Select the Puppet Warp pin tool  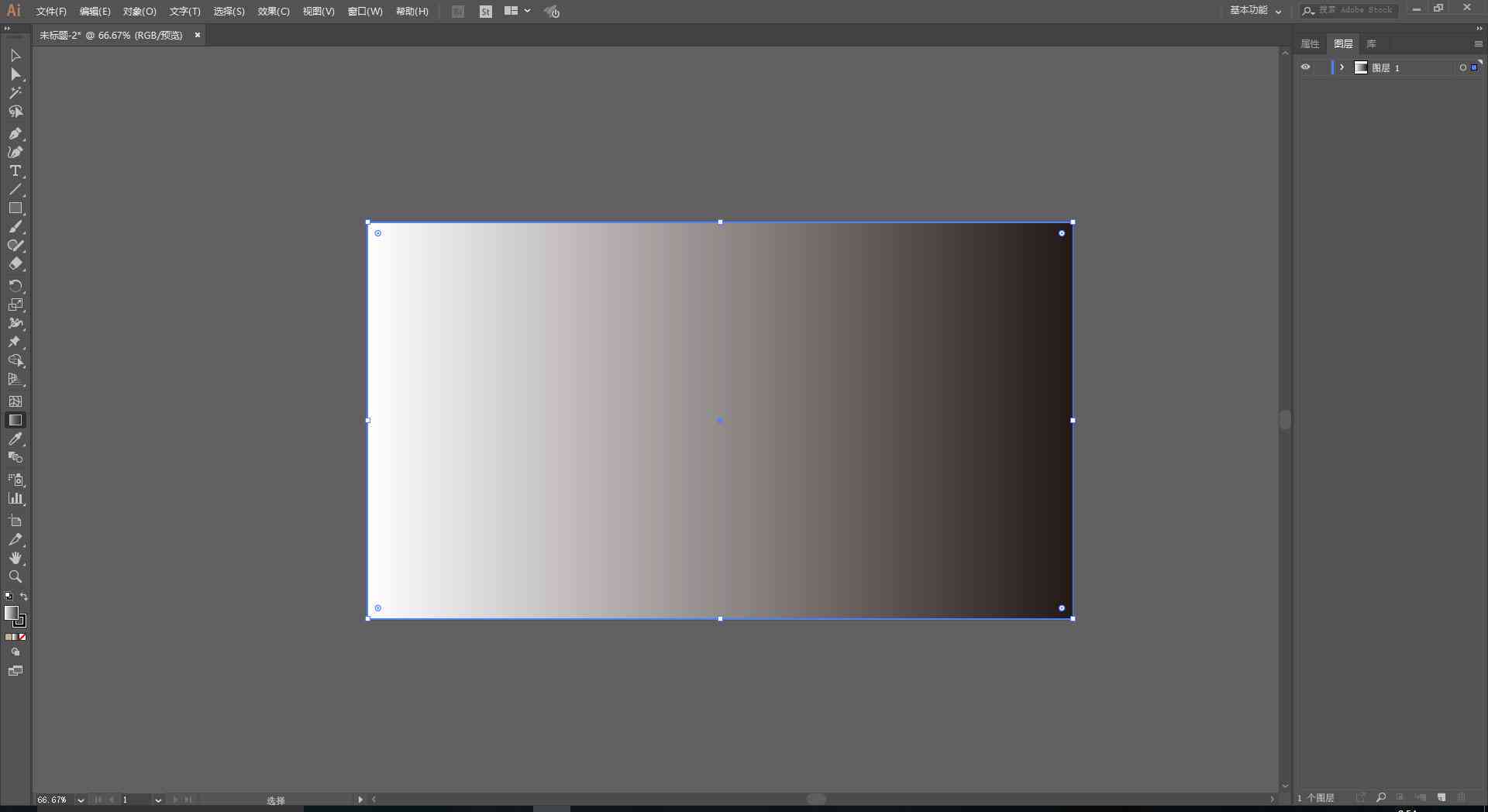[15, 342]
